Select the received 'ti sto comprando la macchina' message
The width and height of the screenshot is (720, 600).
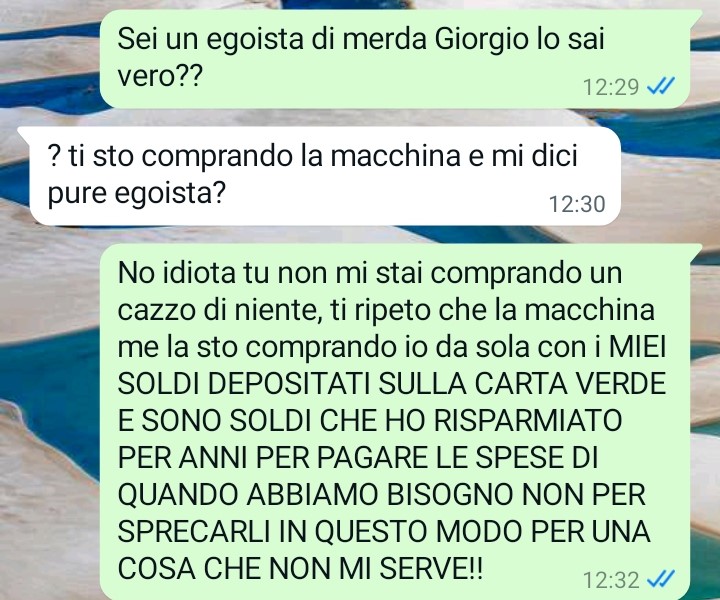pos(319,176)
